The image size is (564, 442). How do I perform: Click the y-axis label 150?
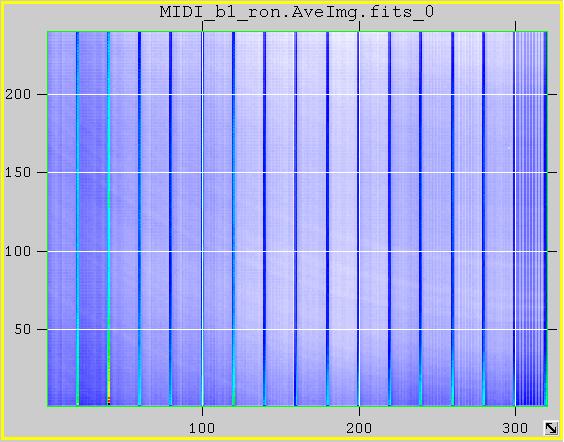[x=18, y=173]
